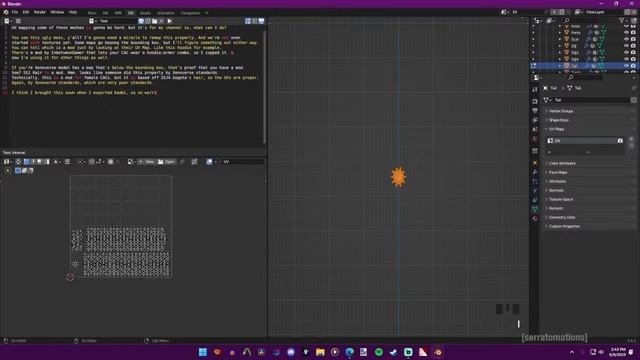Select UV edge selection mode
This screenshot has height=360, width=640.
(33, 162)
